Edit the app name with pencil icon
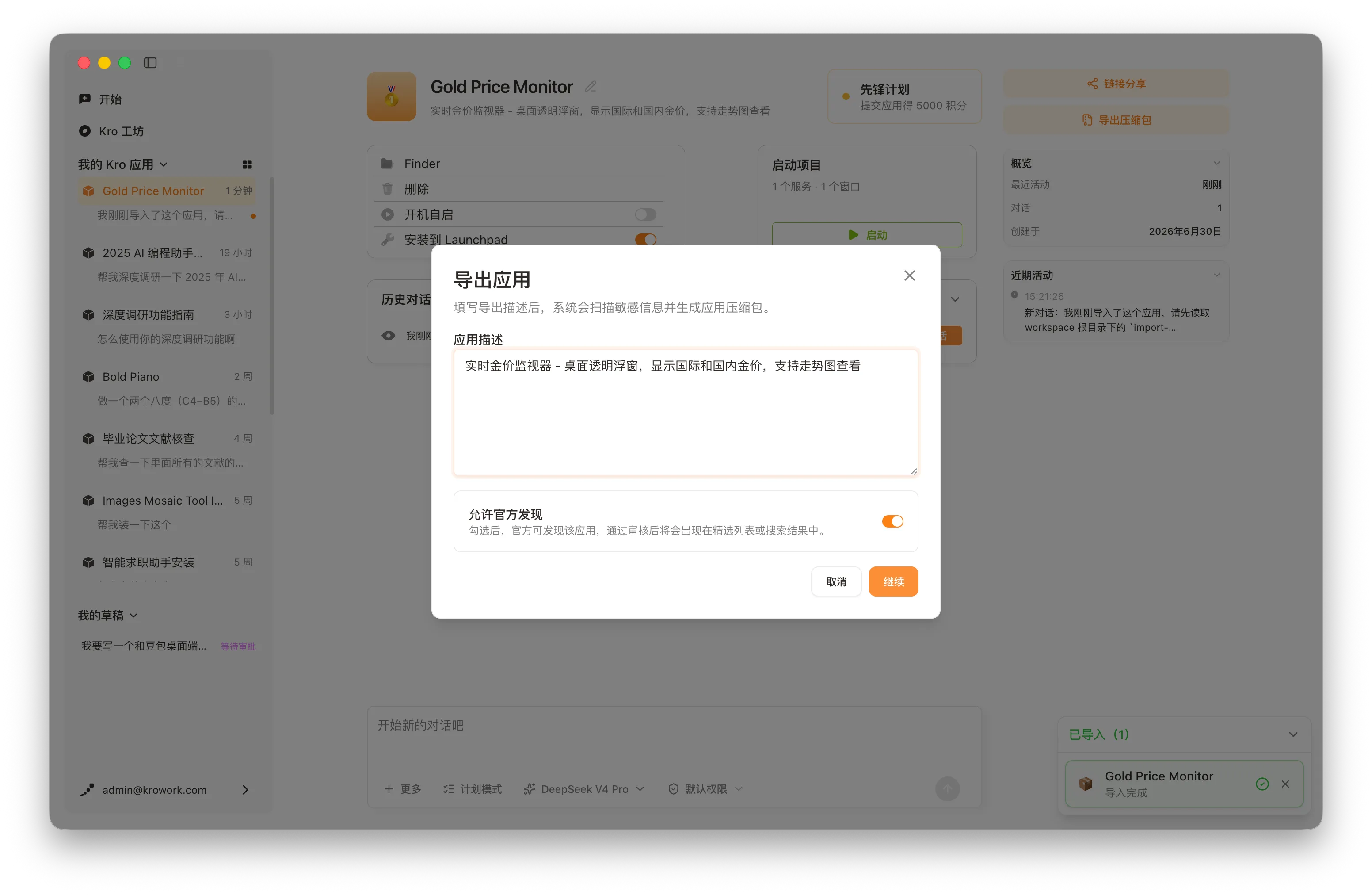This screenshot has width=1372, height=895. tap(591, 87)
